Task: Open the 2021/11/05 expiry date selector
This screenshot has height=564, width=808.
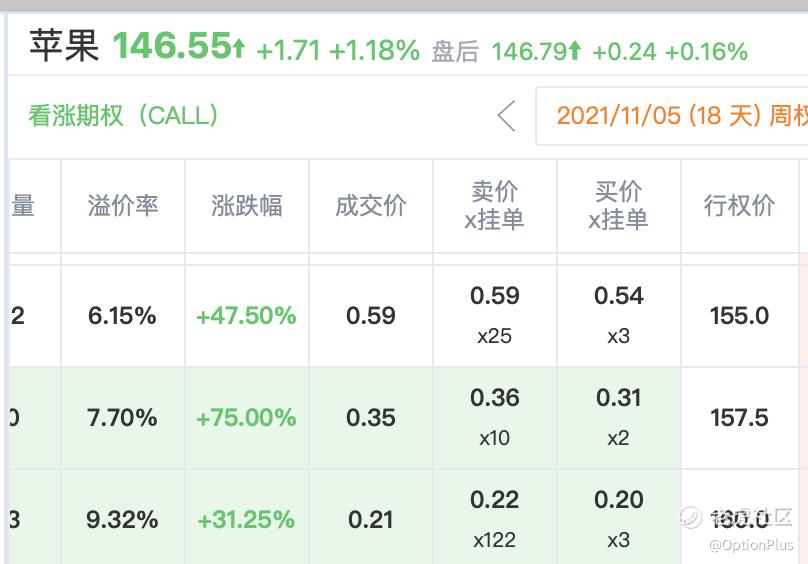Action: coord(672,116)
